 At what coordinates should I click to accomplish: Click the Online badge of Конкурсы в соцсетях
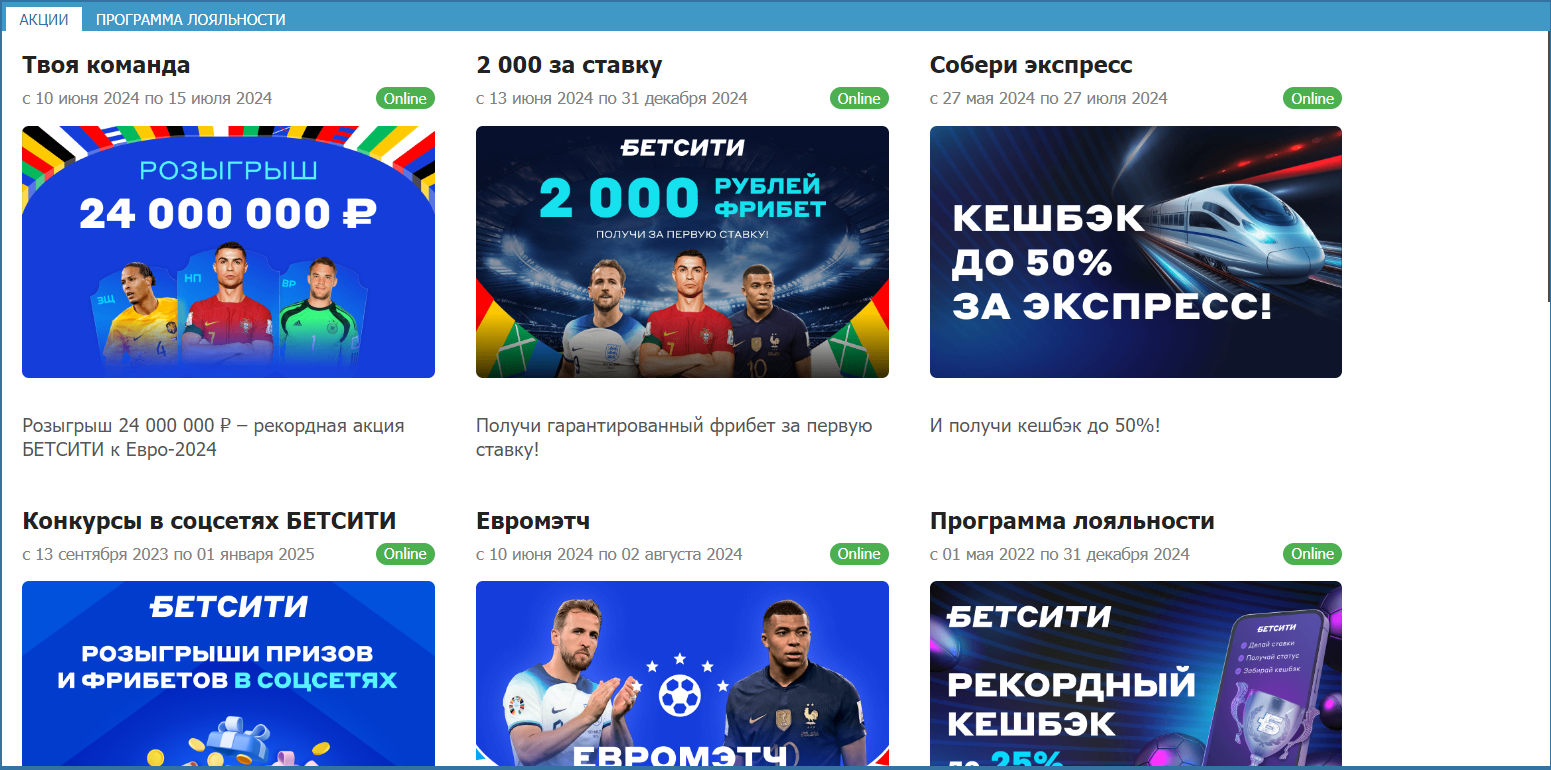click(405, 554)
